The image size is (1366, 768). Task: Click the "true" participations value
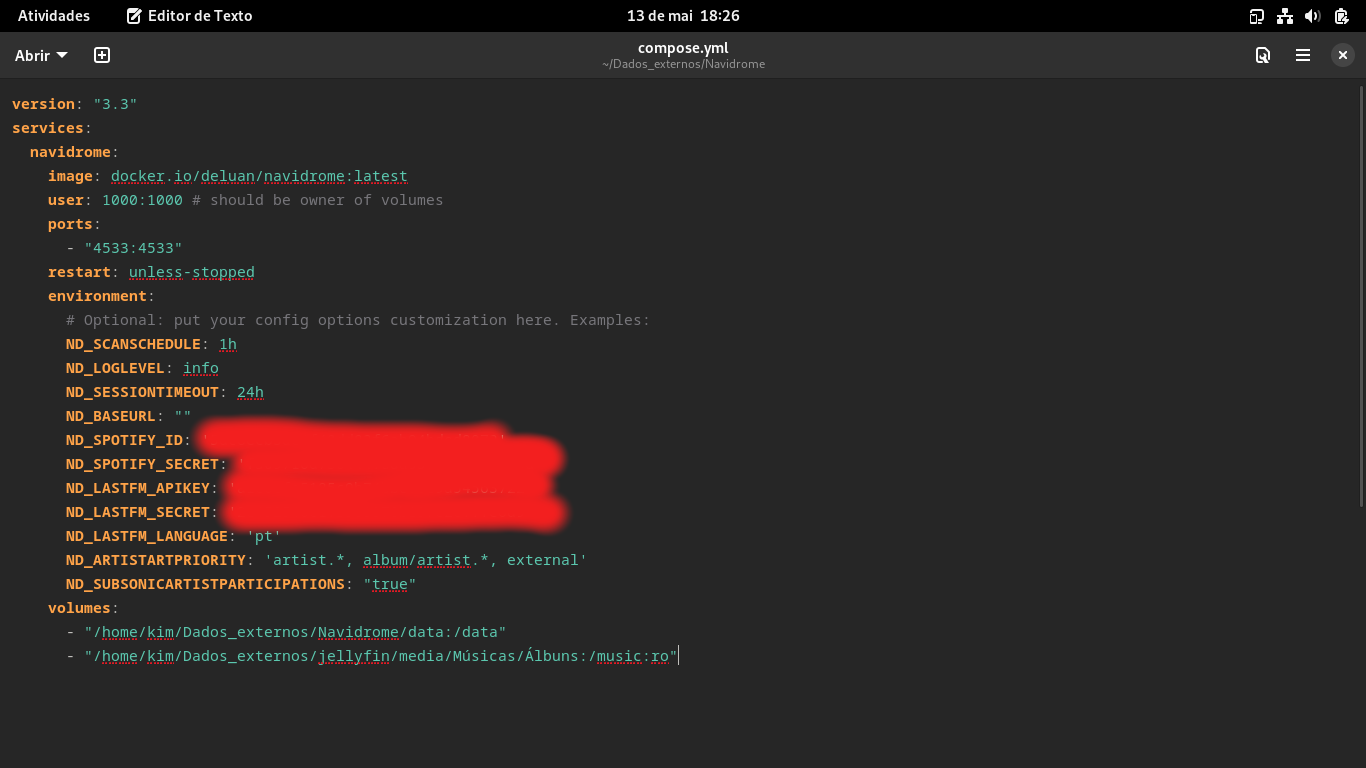390,584
